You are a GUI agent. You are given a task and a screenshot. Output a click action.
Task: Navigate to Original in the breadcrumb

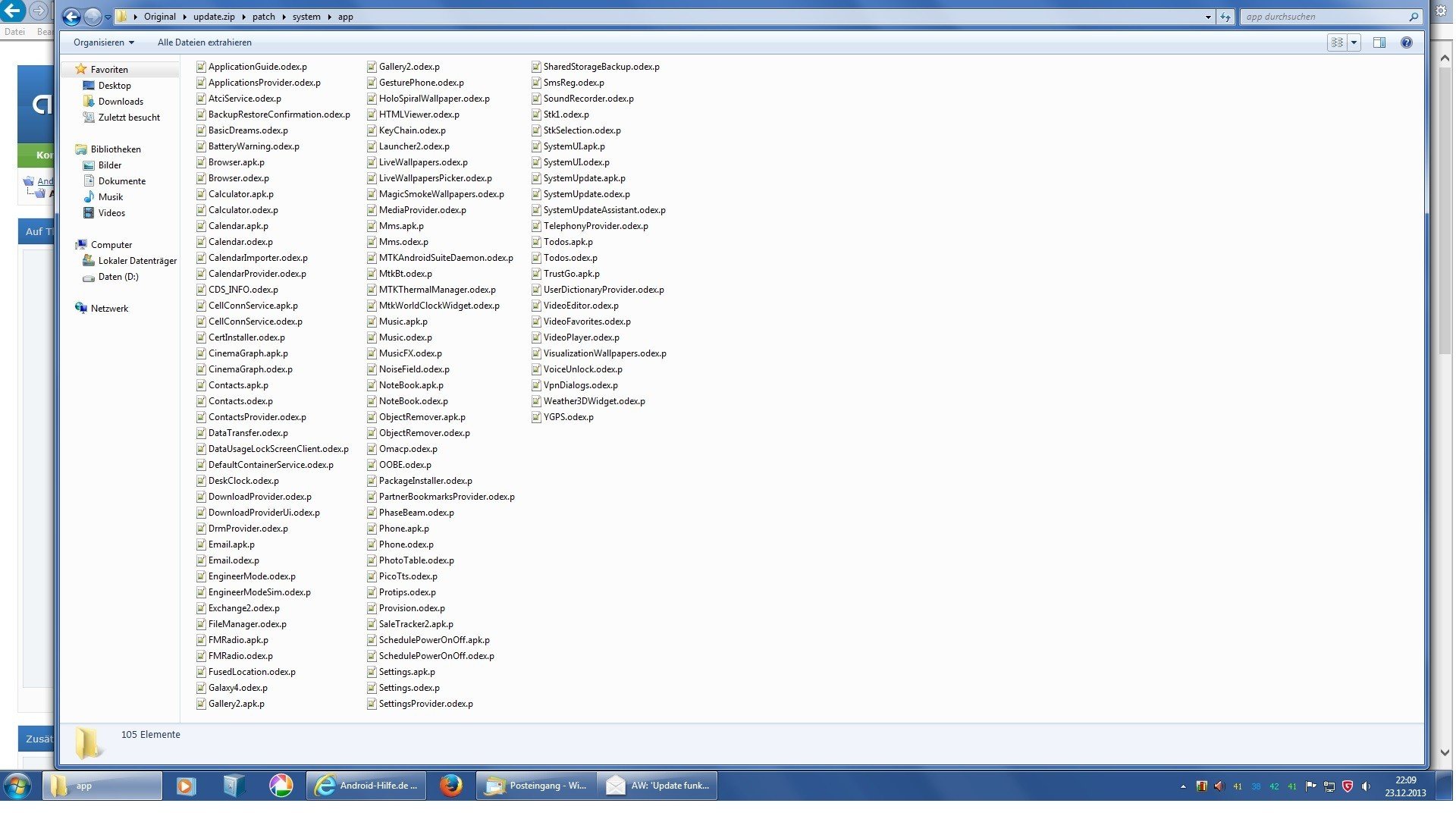(159, 17)
